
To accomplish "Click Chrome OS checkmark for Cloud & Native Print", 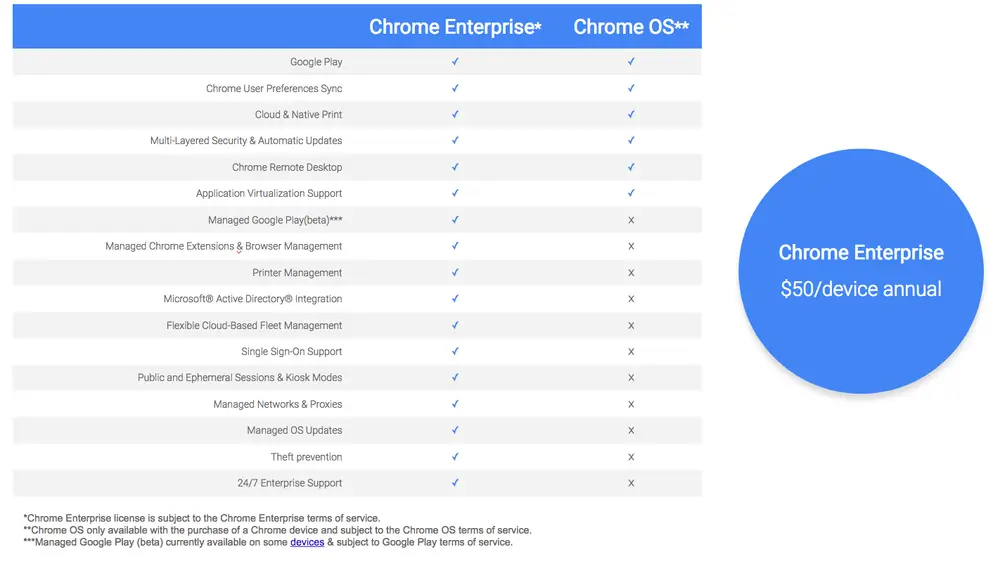I will click(631, 114).
